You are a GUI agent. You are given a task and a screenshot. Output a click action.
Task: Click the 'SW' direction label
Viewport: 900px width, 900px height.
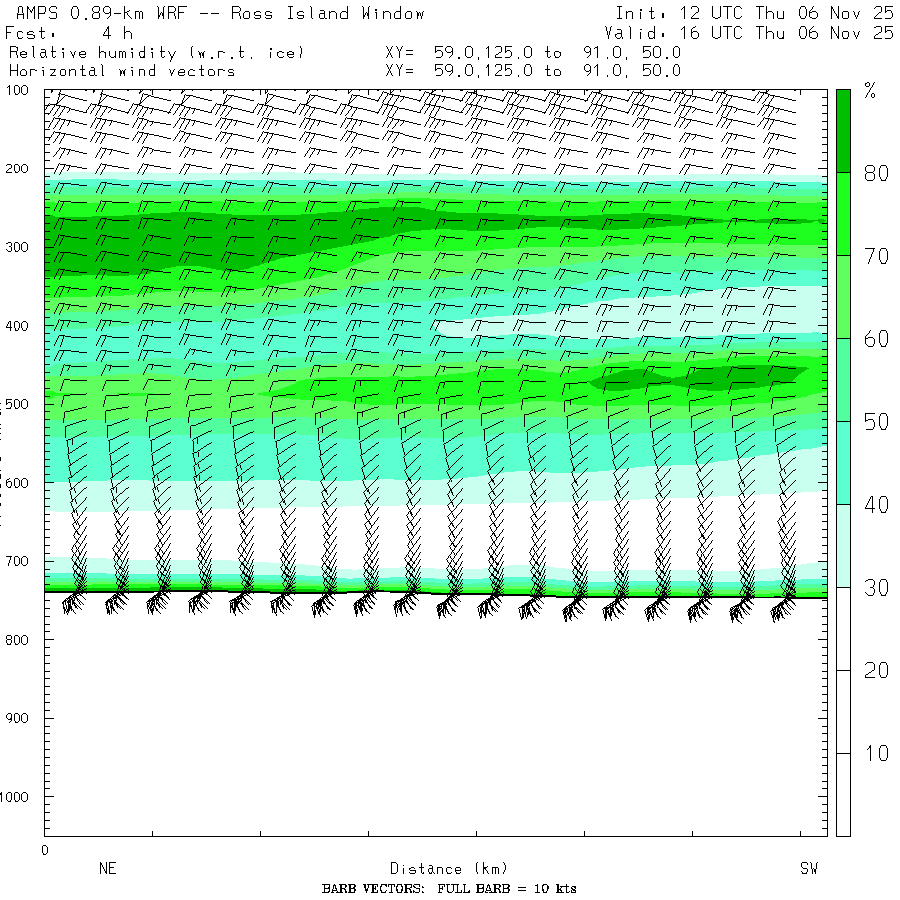click(809, 868)
